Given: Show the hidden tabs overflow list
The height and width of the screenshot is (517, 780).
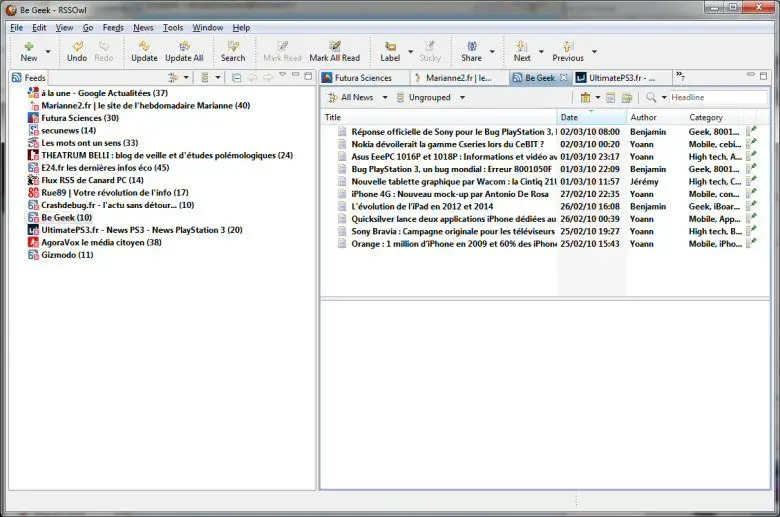Looking at the screenshot, I should 680,76.
